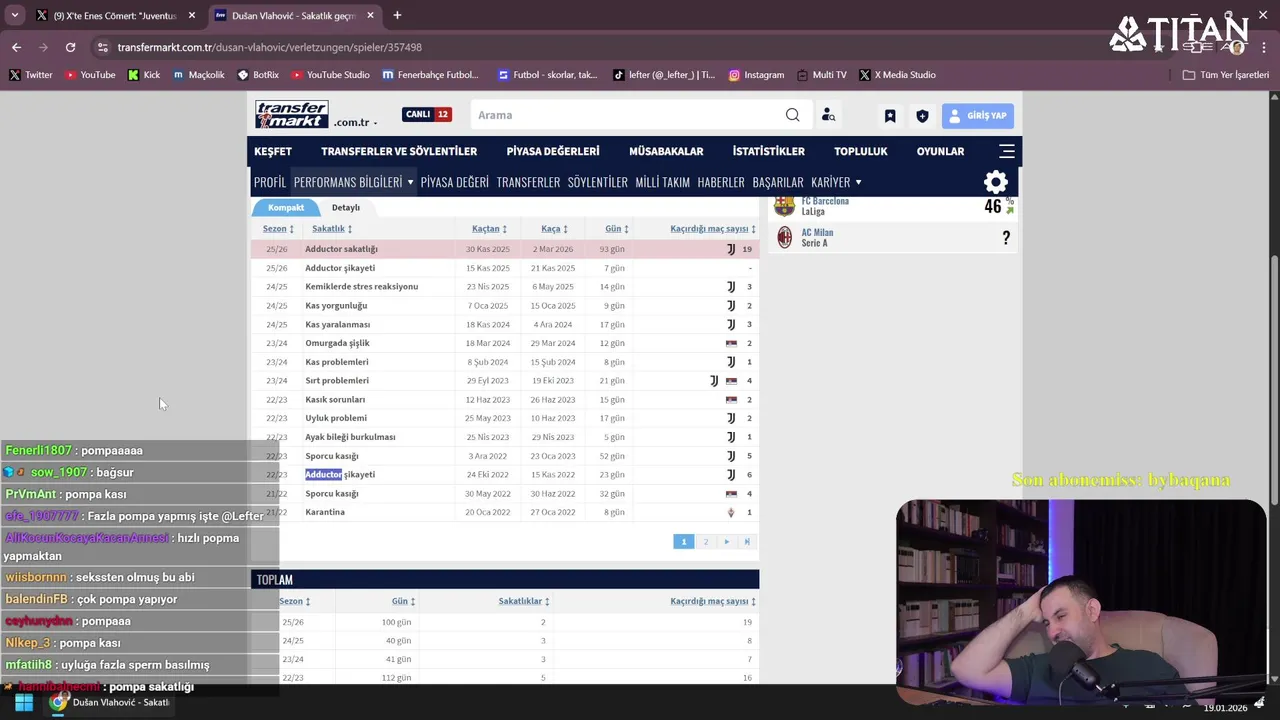The image size is (1280, 720).
Task: Switch to the Detaylı tab
Action: (346, 207)
